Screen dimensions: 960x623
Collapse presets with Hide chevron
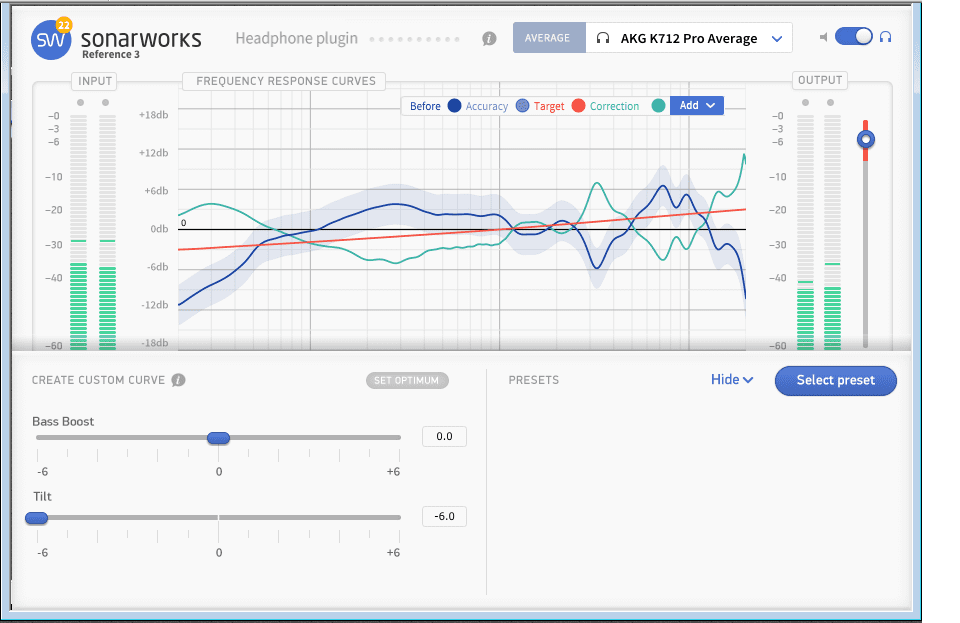[x=732, y=380]
